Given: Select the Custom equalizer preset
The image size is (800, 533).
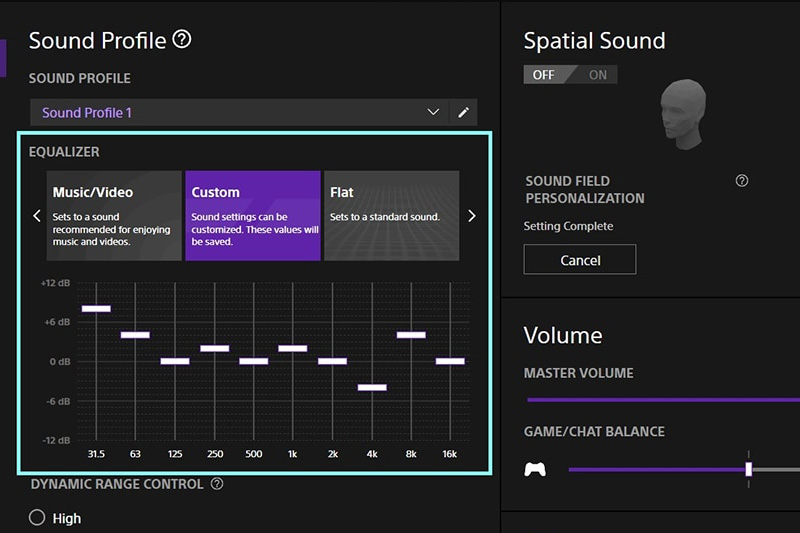Looking at the screenshot, I should [x=253, y=216].
